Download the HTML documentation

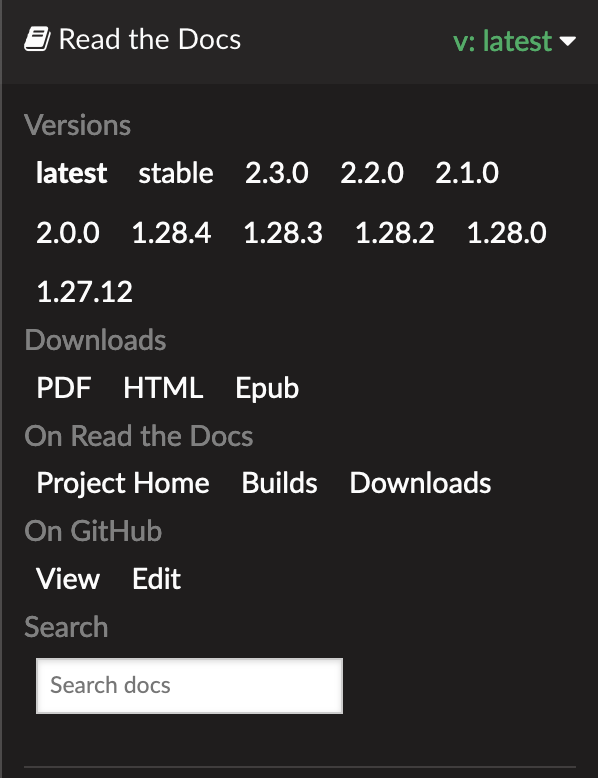click(163, 388)
